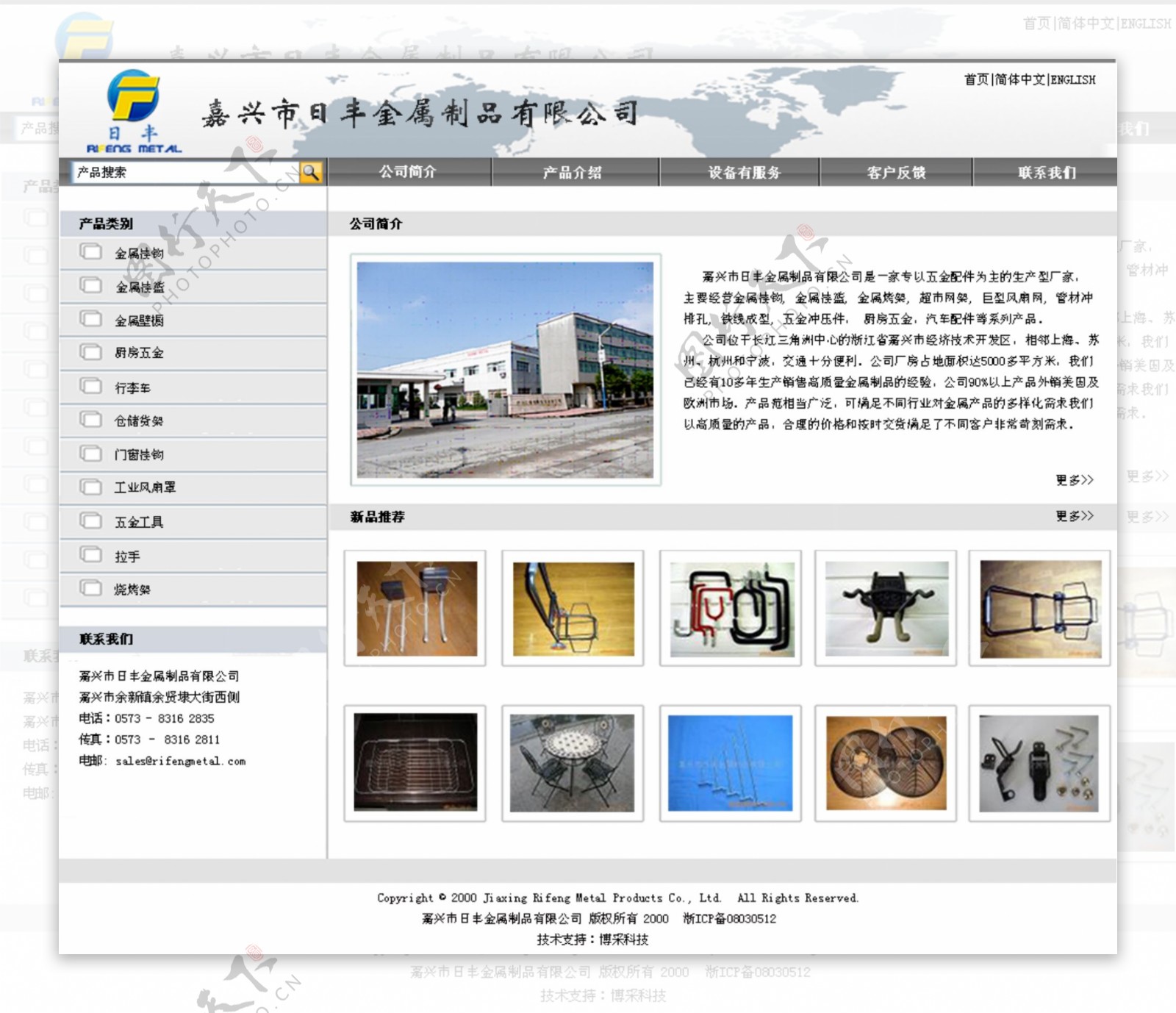This screenshot has width=1176, height=1013.
Task: Click the 联系我们 sidebar heading
Action: click(106, 639)
